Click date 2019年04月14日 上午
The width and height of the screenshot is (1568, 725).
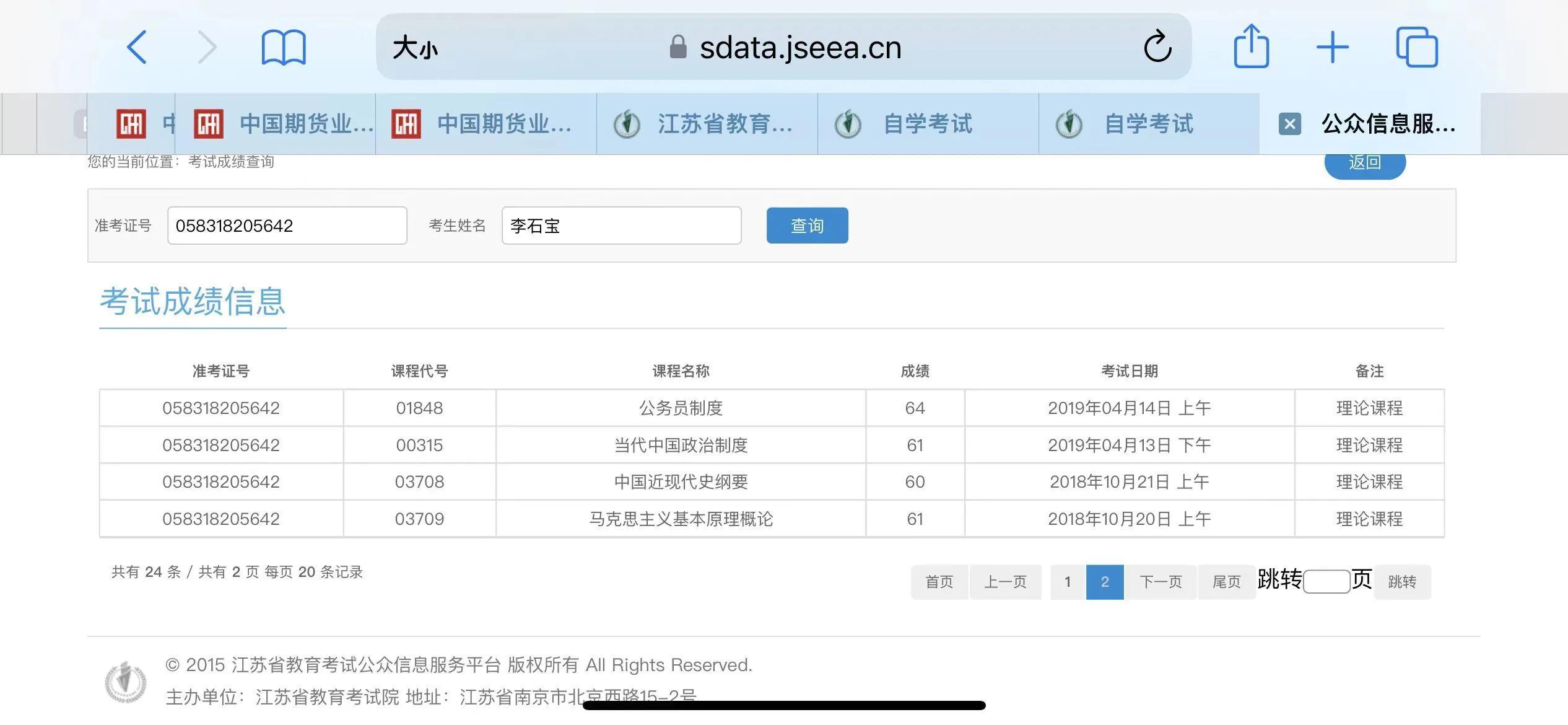[1130, 408]
